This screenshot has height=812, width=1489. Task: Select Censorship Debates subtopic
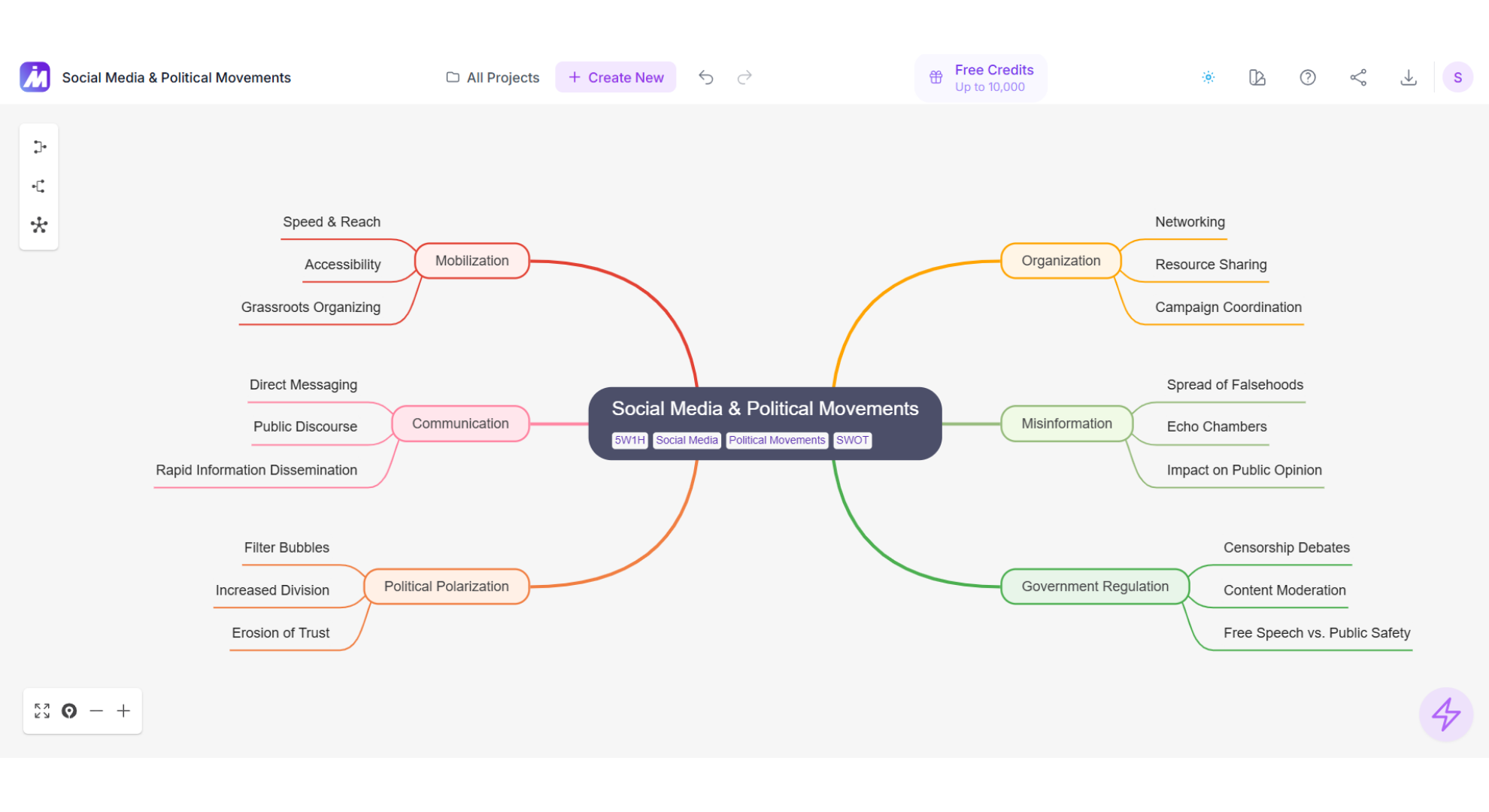[1286, 547]
